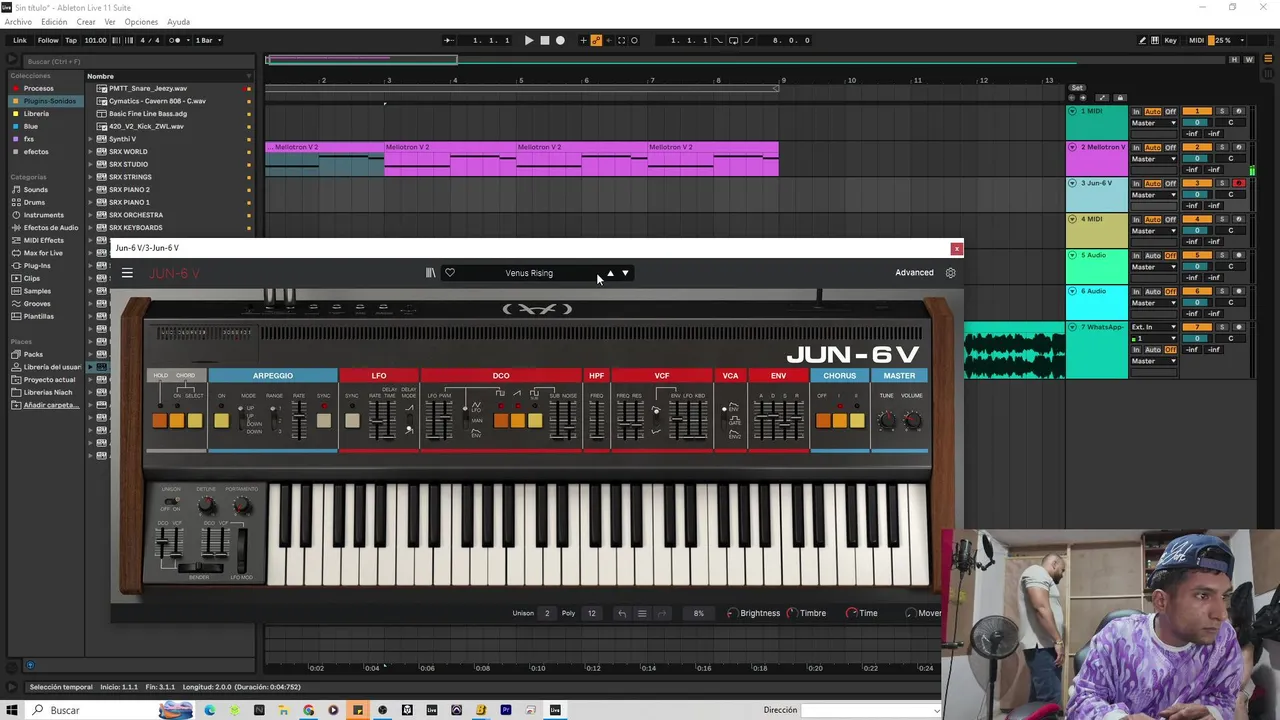
Task: Click the plugin redo arrow icon
Action: tap(662, 613)
